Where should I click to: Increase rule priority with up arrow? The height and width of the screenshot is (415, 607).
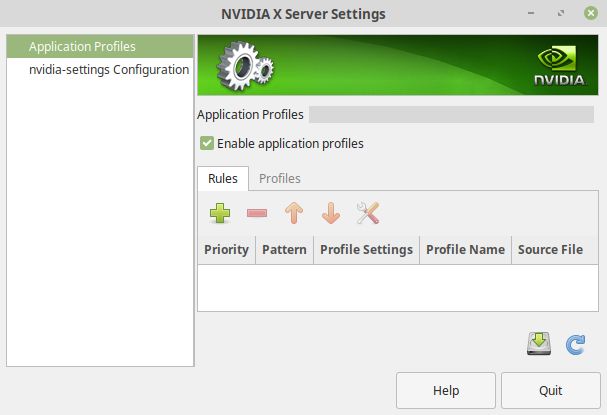pyautogui.click(x=294, y=213)
